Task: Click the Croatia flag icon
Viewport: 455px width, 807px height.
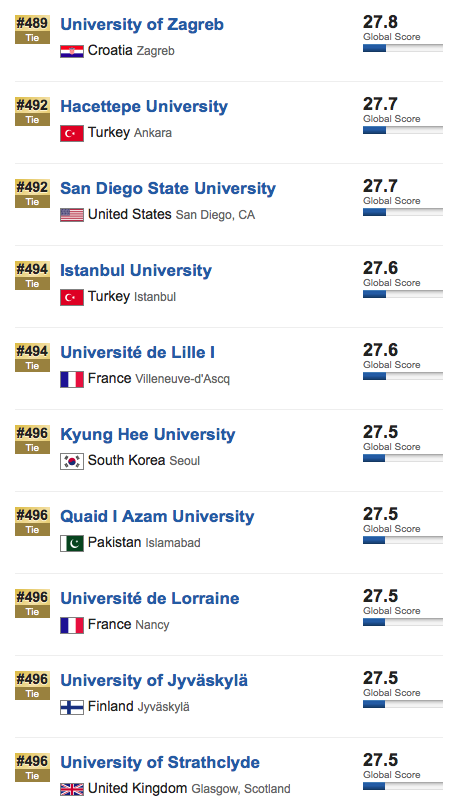Action: pyautogui.click(x=72, y=51)
